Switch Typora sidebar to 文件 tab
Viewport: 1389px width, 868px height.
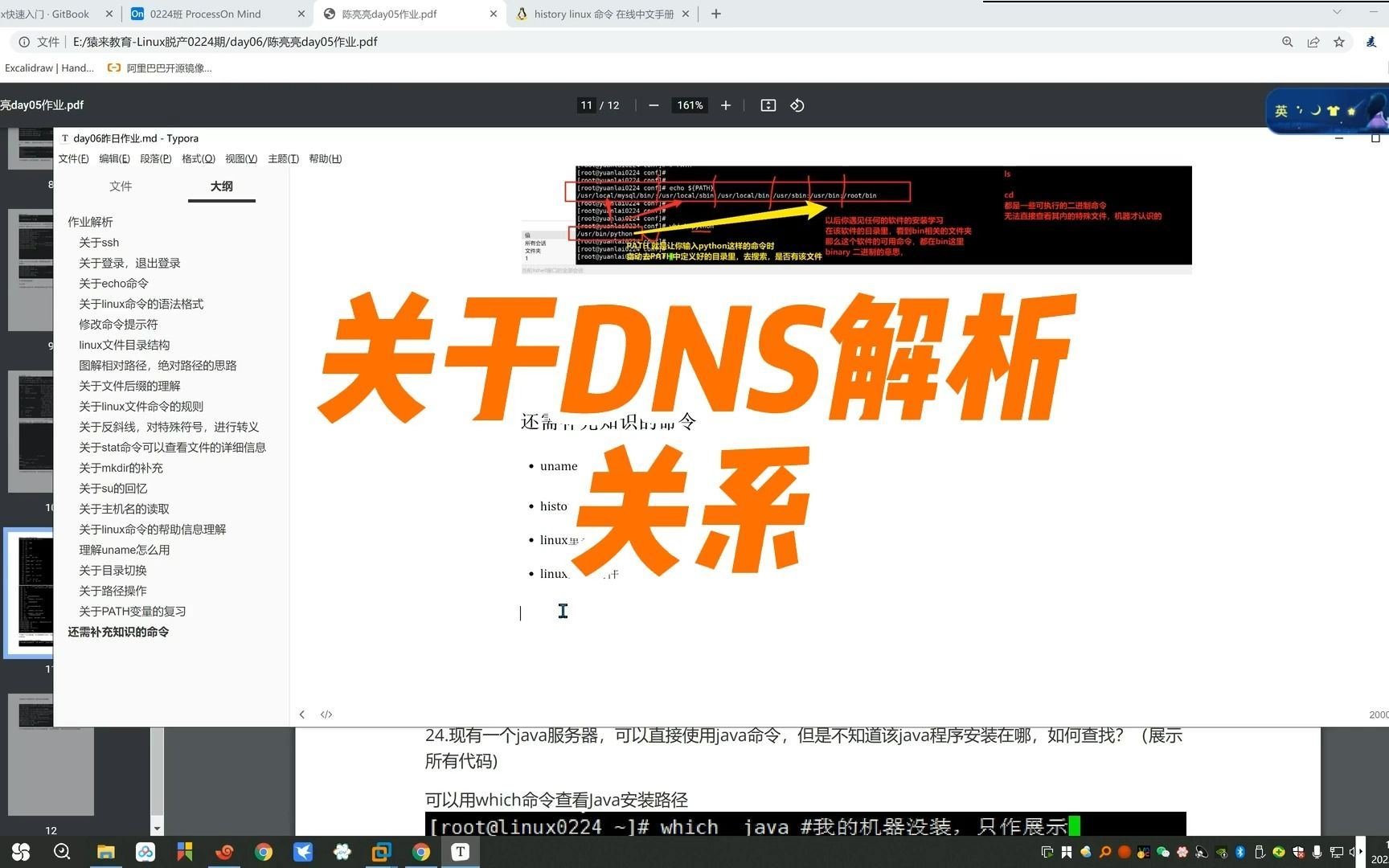(x=121, y=186)
